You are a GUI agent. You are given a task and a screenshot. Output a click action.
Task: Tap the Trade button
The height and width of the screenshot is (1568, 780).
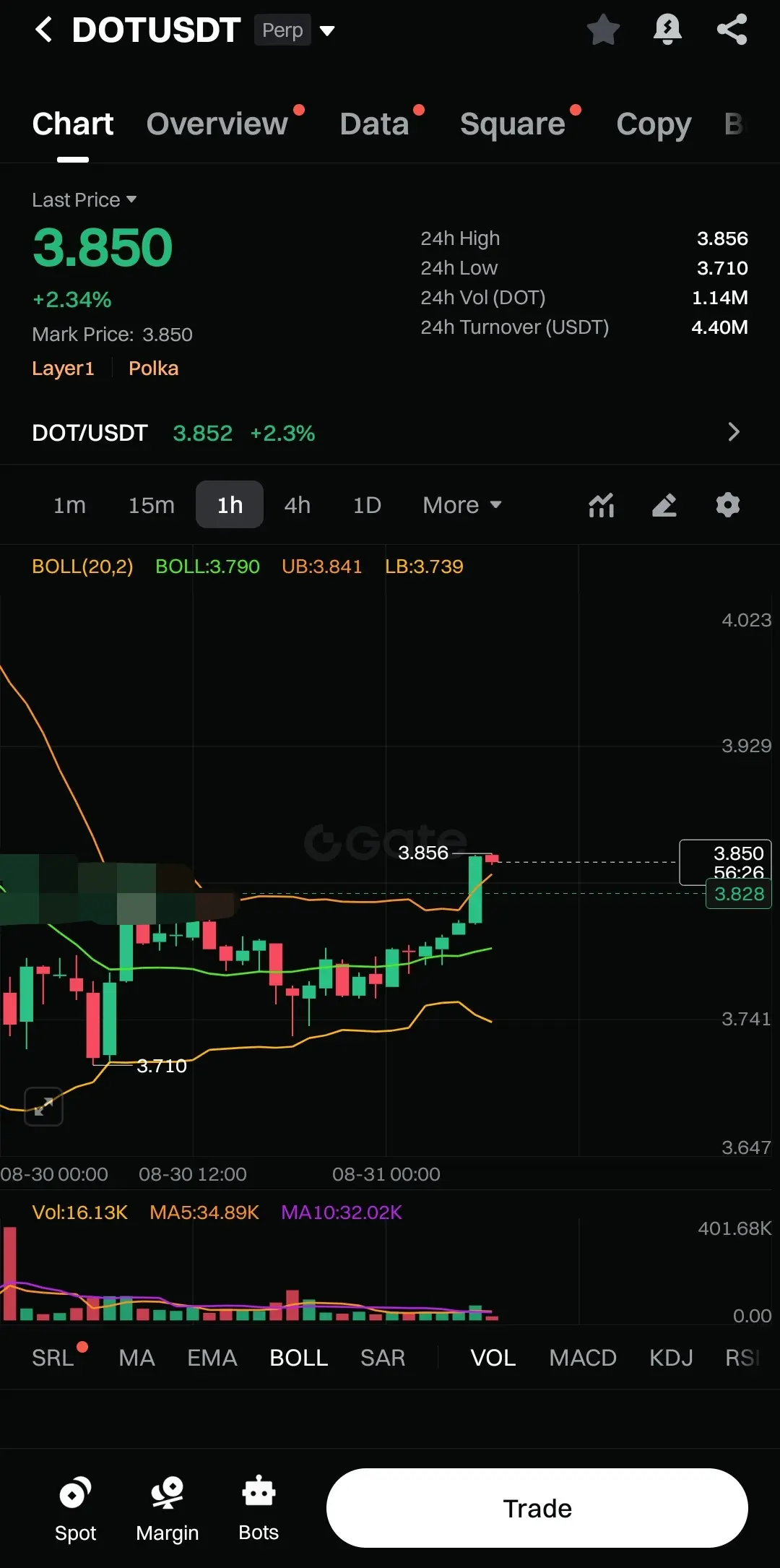point(537,1508)
